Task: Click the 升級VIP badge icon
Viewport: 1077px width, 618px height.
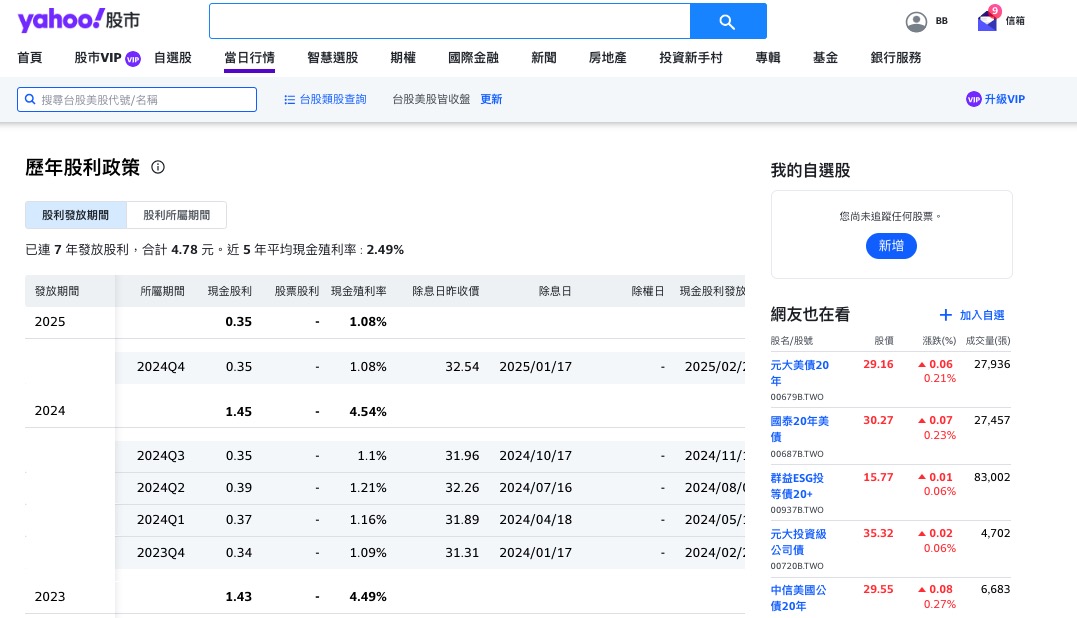Action: (973, 99)
